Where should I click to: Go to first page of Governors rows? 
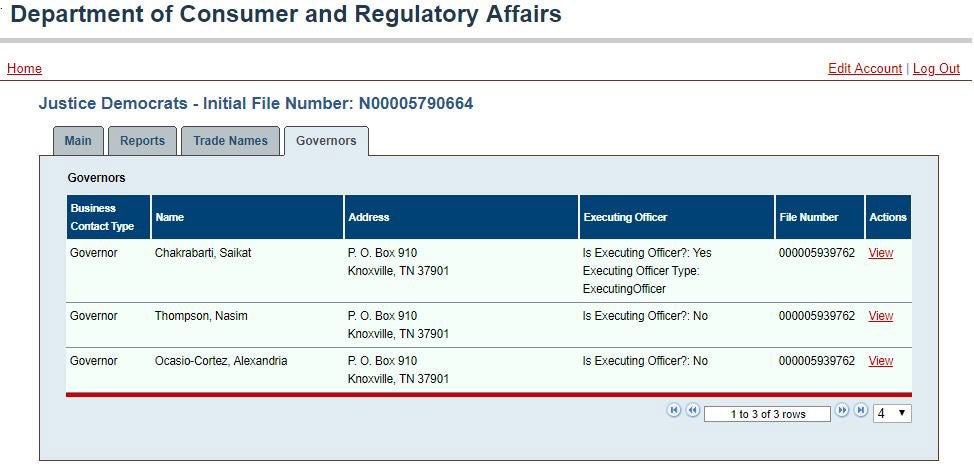coord(674,411)
